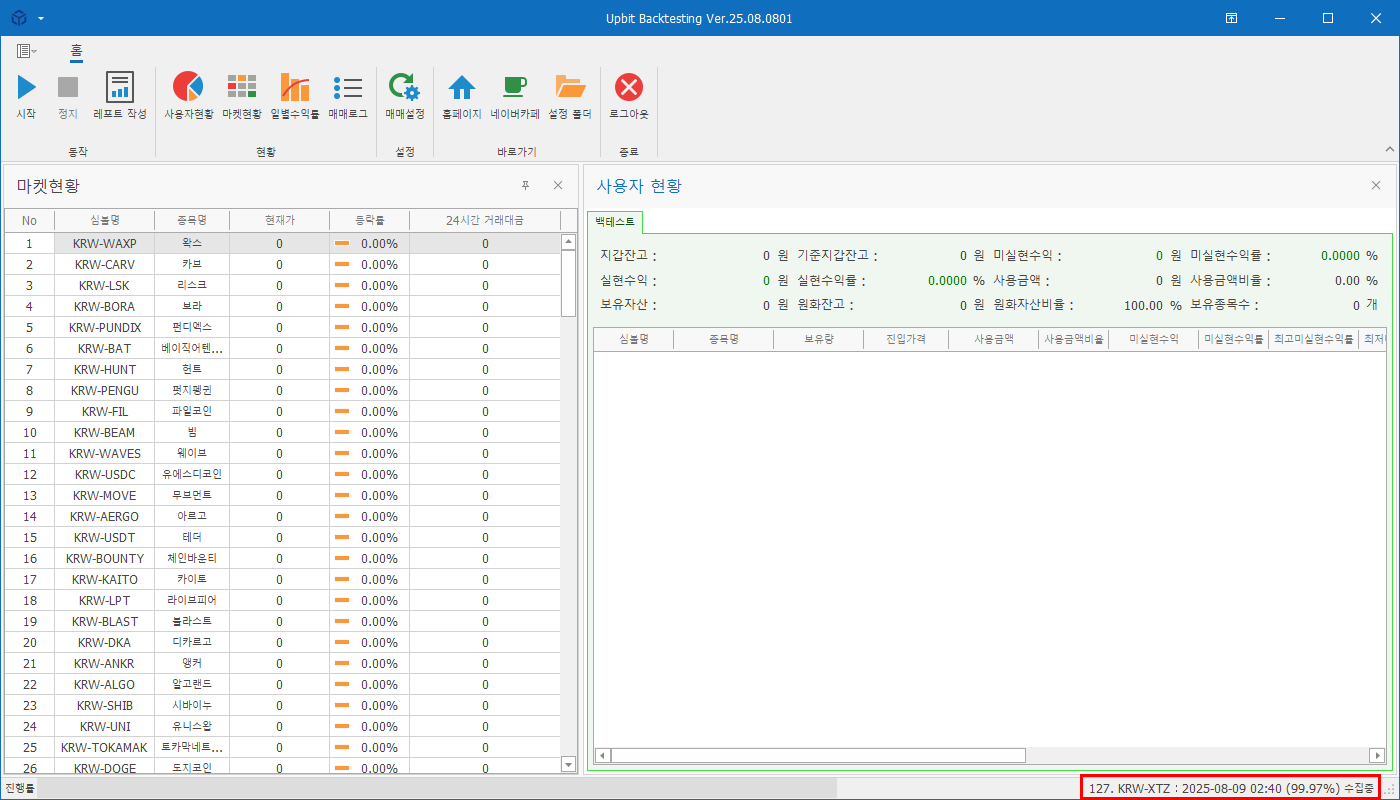
Task: Click the holdings horizontal scrollbar thumb
Action: click(818, 755)
